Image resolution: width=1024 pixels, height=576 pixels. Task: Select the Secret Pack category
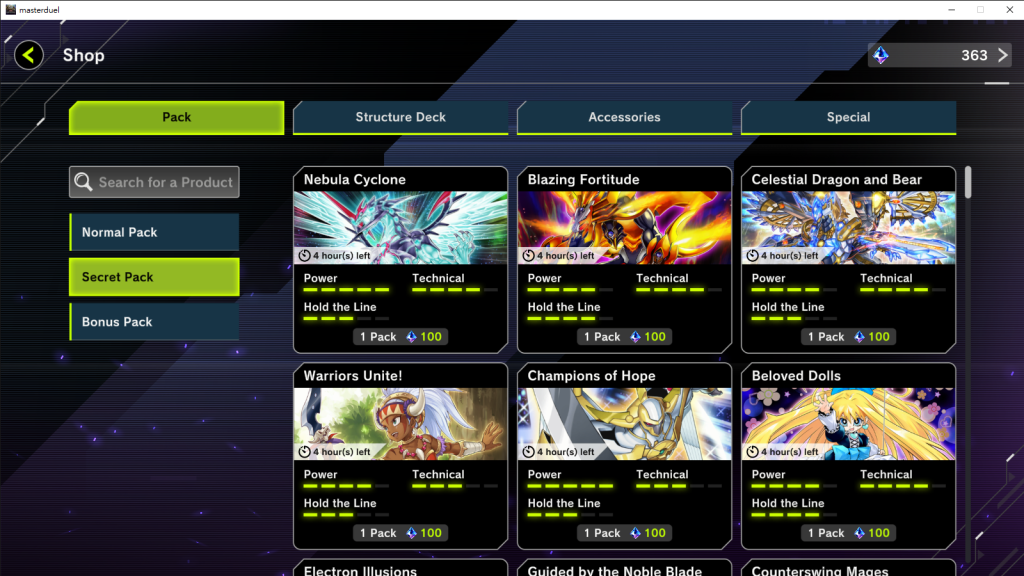pyautogui.click(x=154, y=277)
